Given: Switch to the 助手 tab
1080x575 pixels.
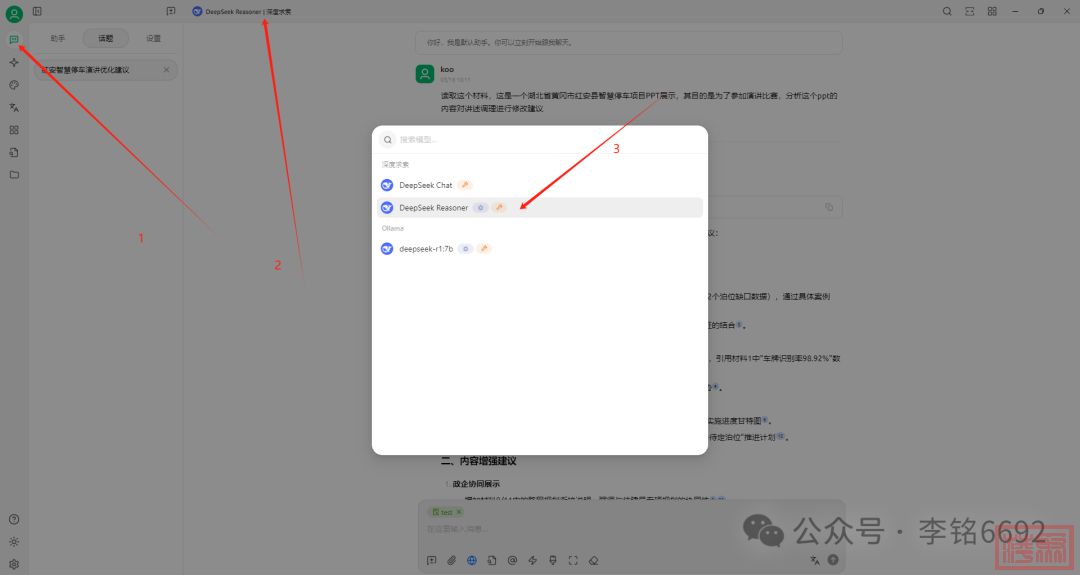Looking at the screenshot, I should [58, 39].
